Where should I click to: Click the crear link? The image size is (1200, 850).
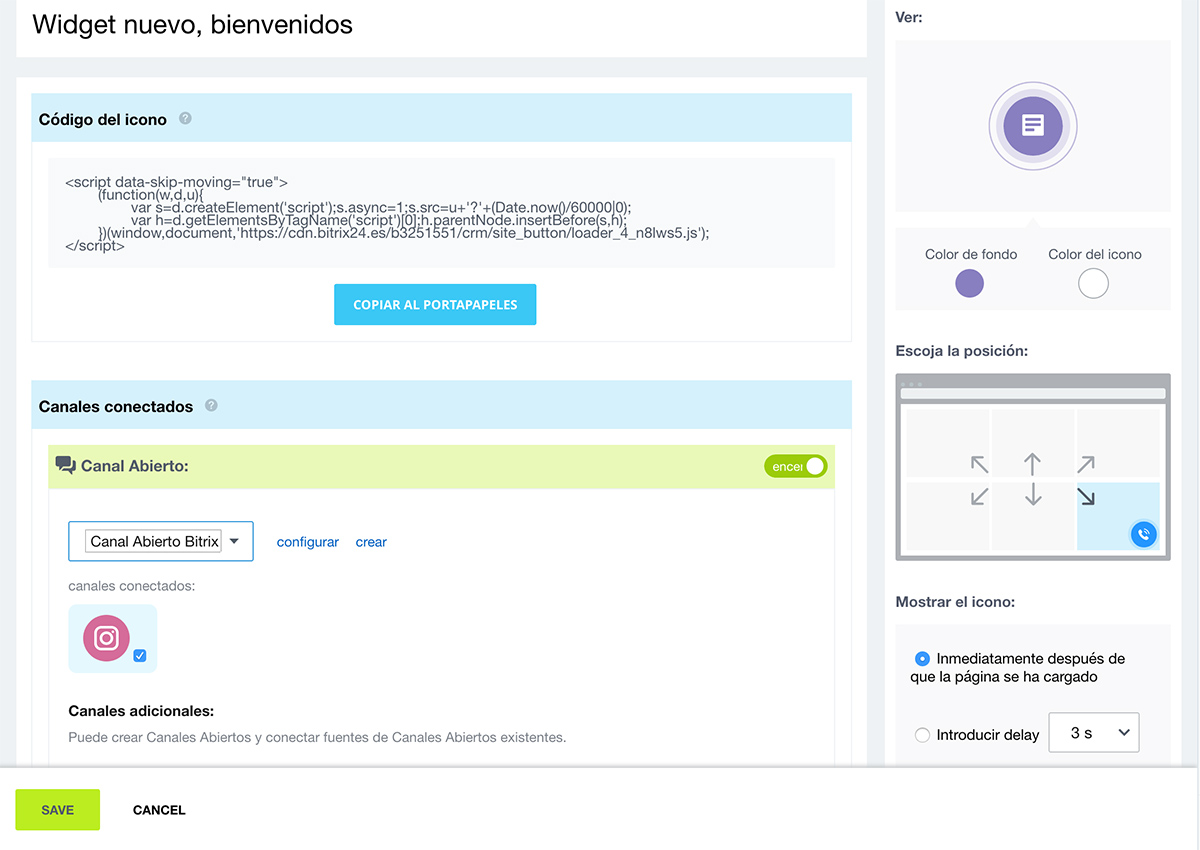[371, 542]
